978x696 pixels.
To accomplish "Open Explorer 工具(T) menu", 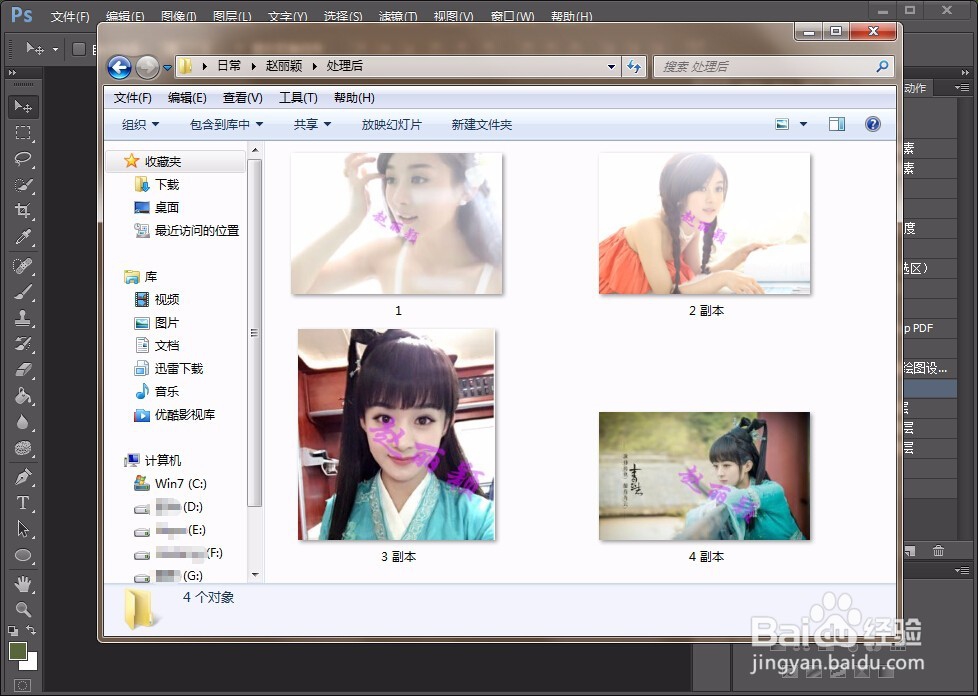I will pyautogui.click(x=298, y=98).
